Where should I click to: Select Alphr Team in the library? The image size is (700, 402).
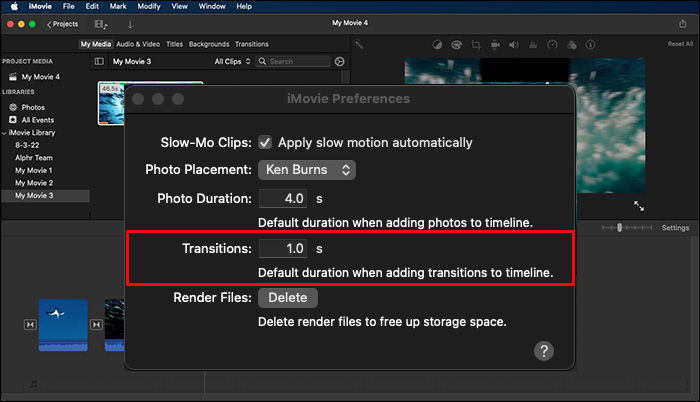[33, 158]
